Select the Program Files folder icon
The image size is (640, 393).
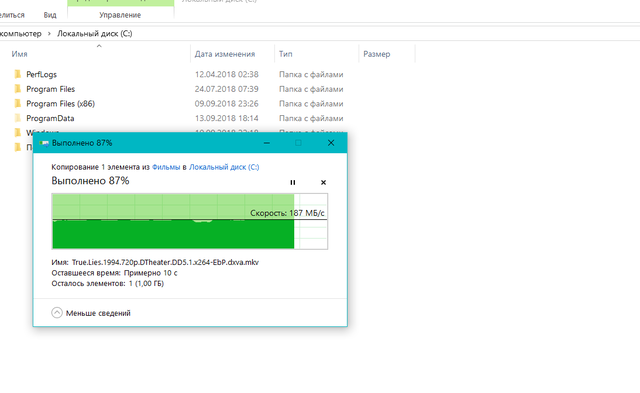pos(18,89)
